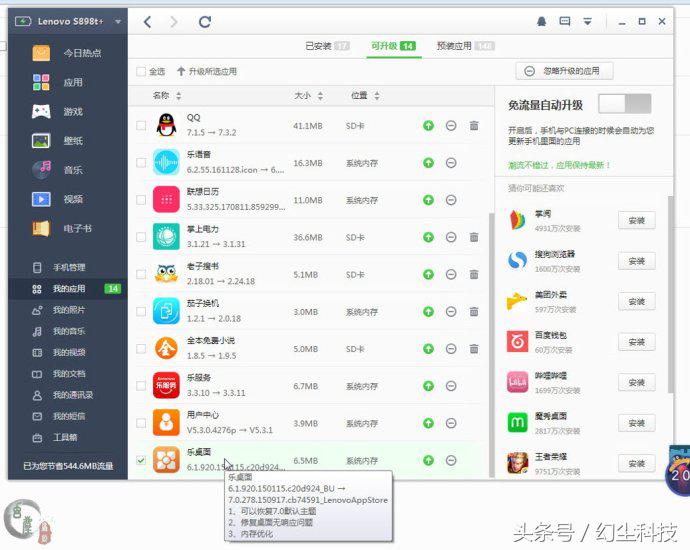
Task: Check the 乐语音 row checkbox
Action: (141, 163)
